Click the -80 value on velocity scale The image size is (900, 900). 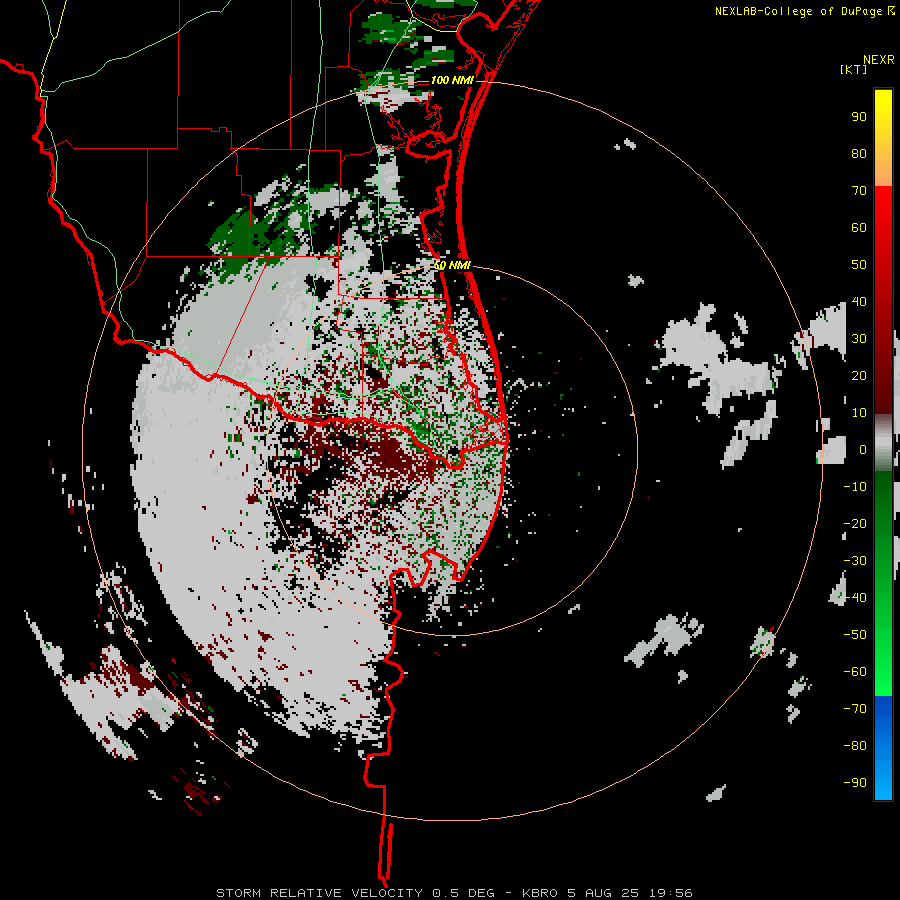click(855, 746)
